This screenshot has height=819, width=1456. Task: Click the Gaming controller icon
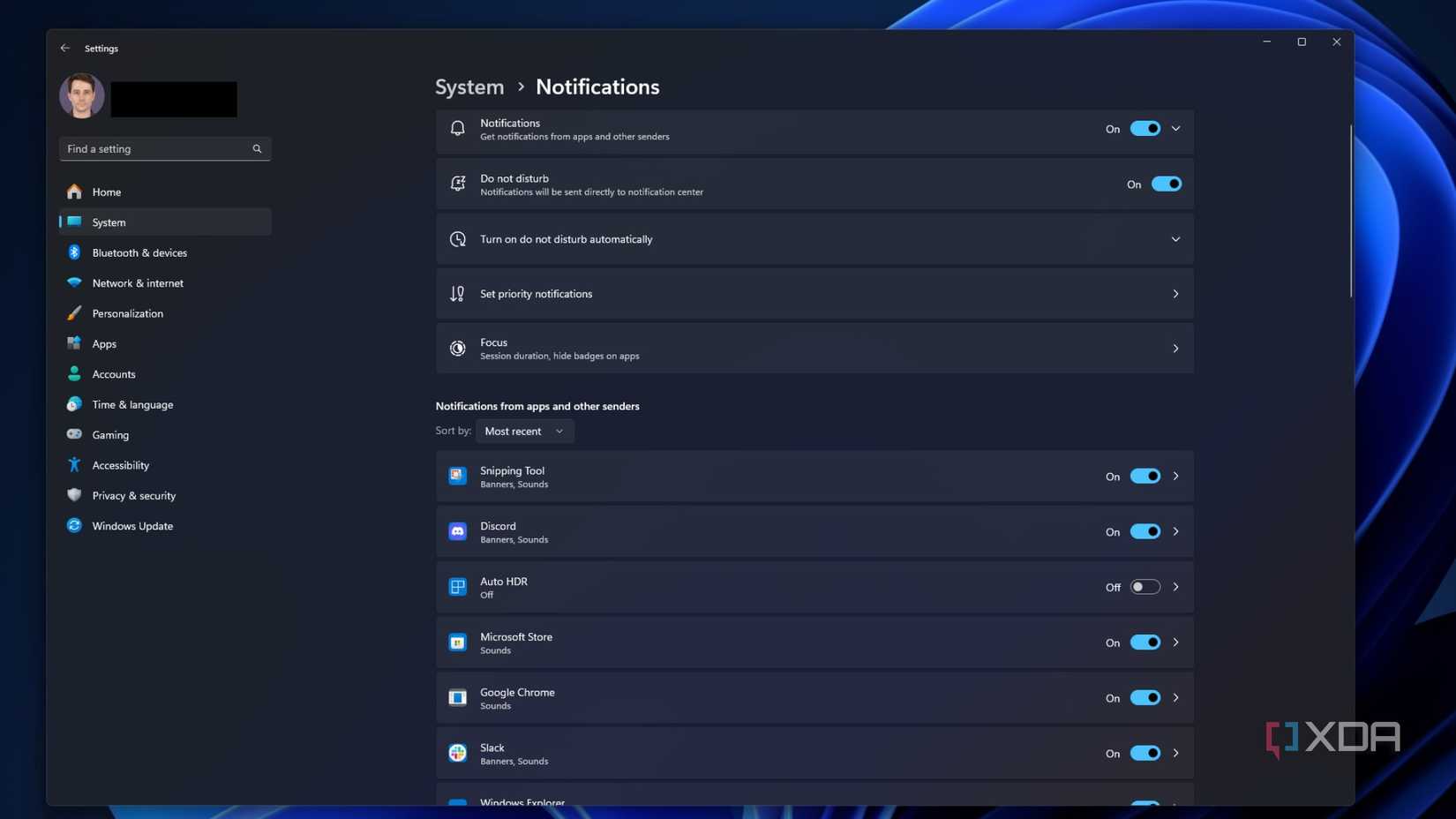[74, 434]
